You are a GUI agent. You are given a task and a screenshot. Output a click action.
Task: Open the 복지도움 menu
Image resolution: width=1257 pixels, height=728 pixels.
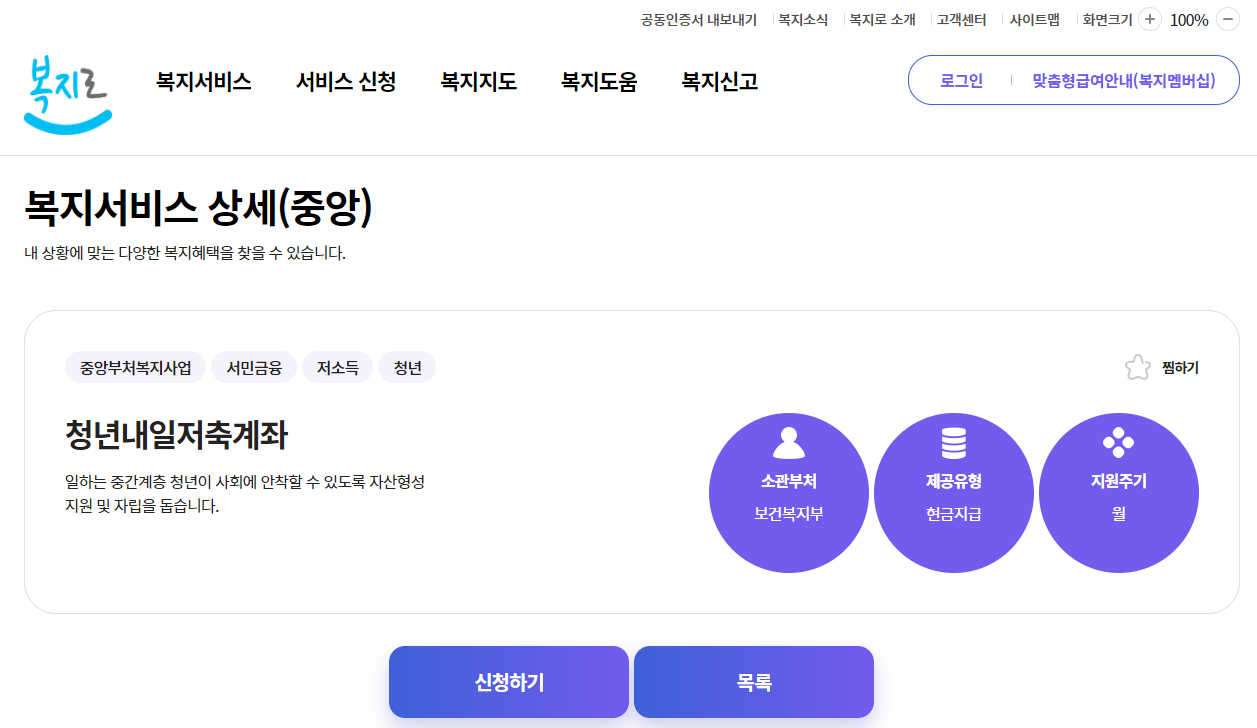point(598,82)
